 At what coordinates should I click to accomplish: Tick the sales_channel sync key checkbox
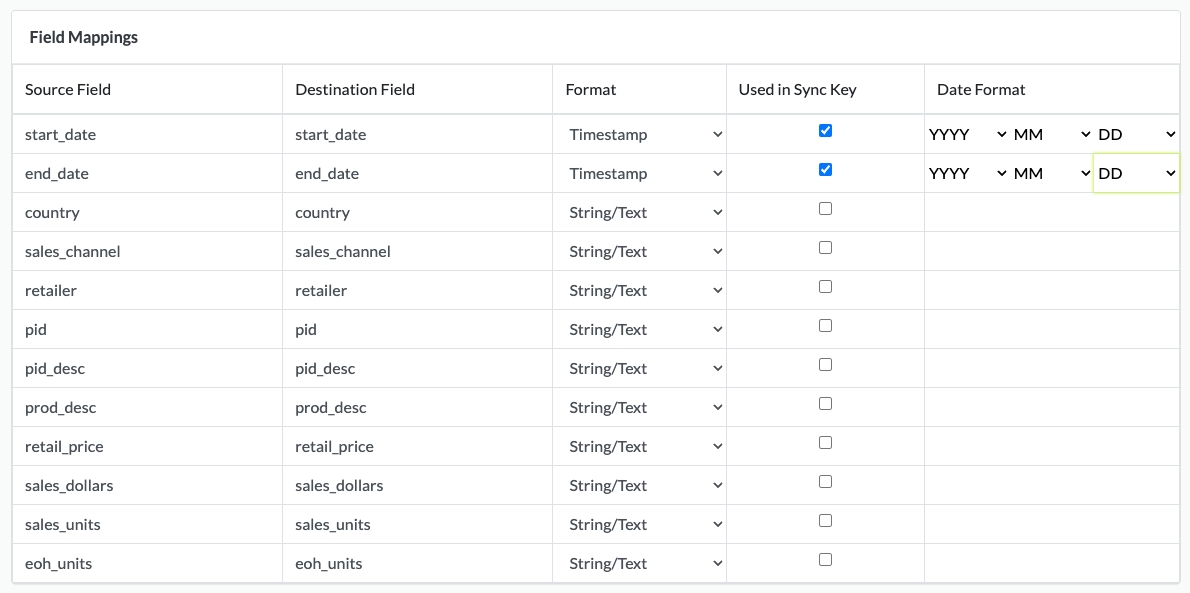coord(825,248)
